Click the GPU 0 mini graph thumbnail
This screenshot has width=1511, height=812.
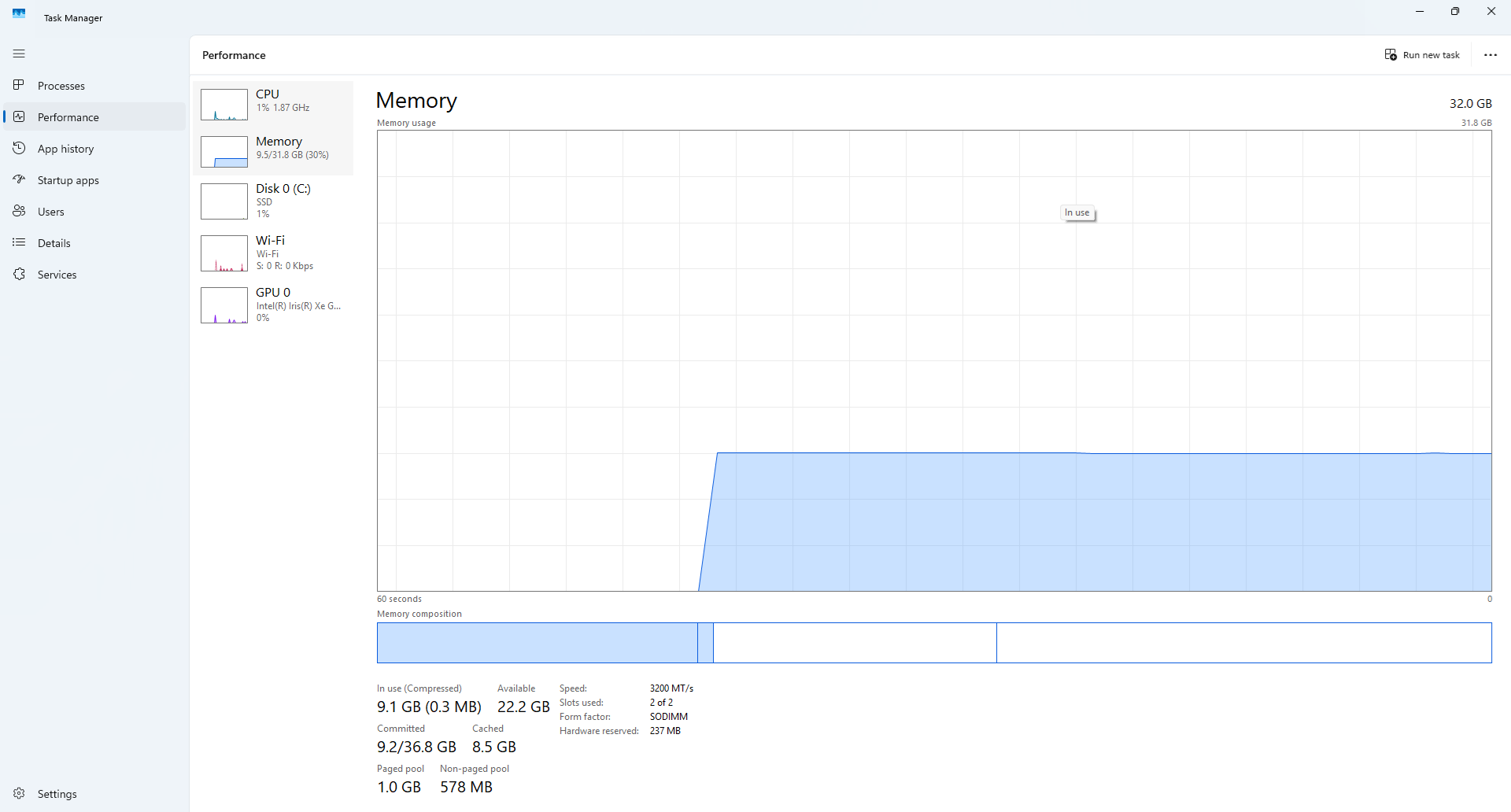[x=224, y=305]
